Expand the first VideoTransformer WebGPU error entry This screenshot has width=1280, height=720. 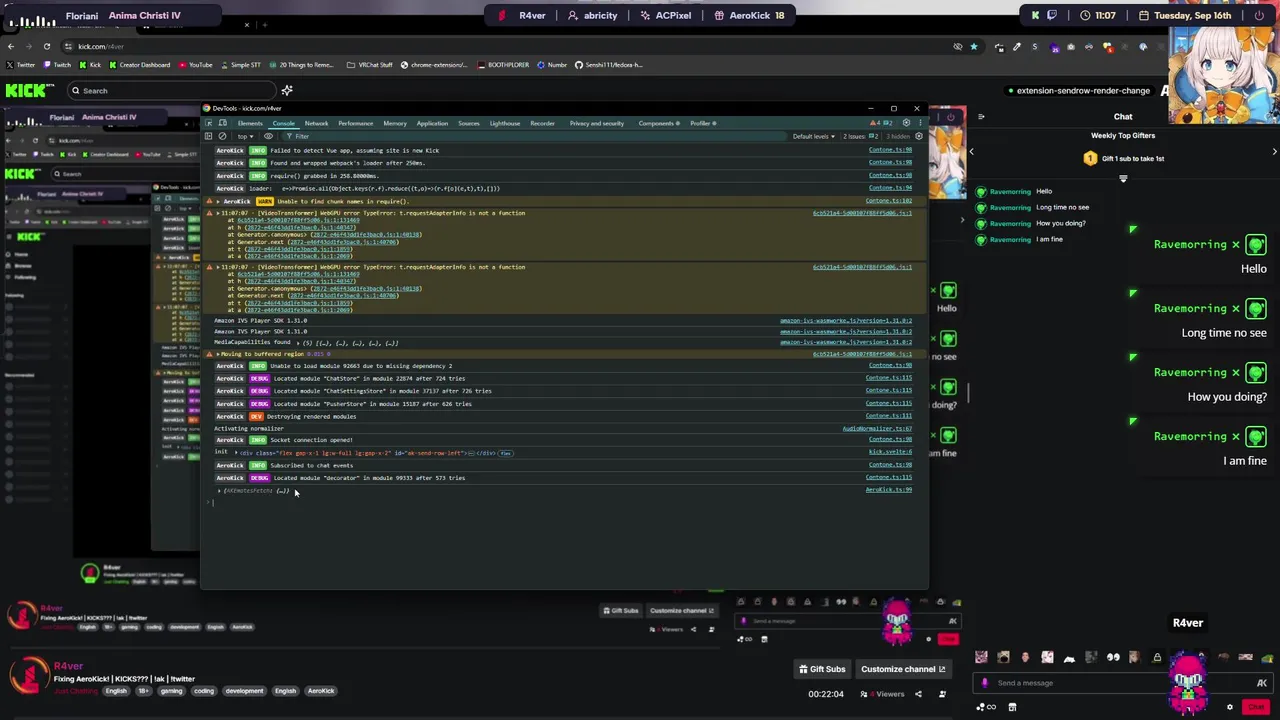click(218, 213)
